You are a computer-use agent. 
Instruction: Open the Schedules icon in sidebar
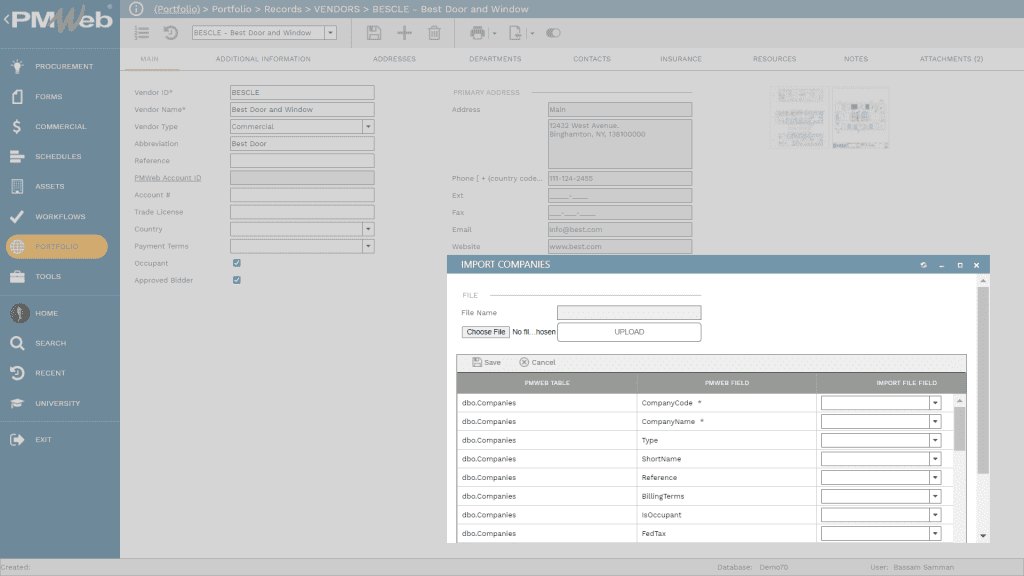tap(18, 156)
